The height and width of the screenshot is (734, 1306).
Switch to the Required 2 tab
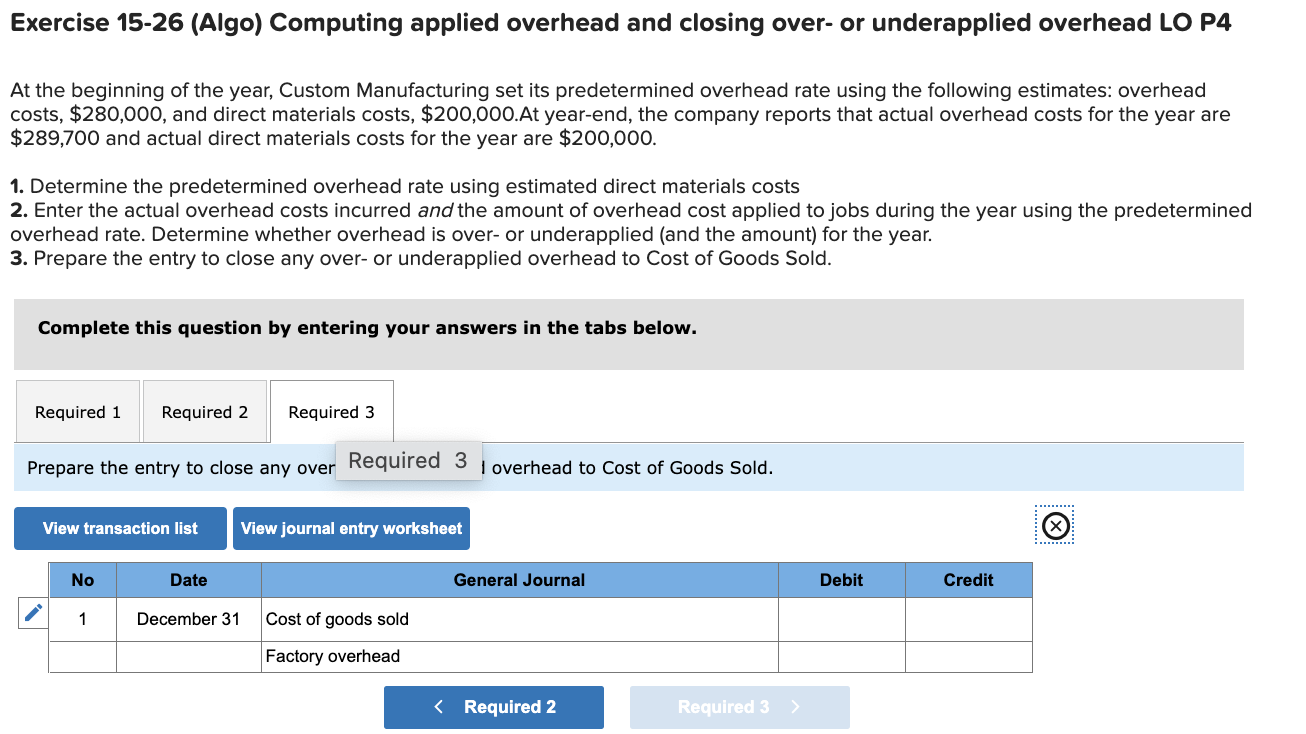click(x=205, y=411)
